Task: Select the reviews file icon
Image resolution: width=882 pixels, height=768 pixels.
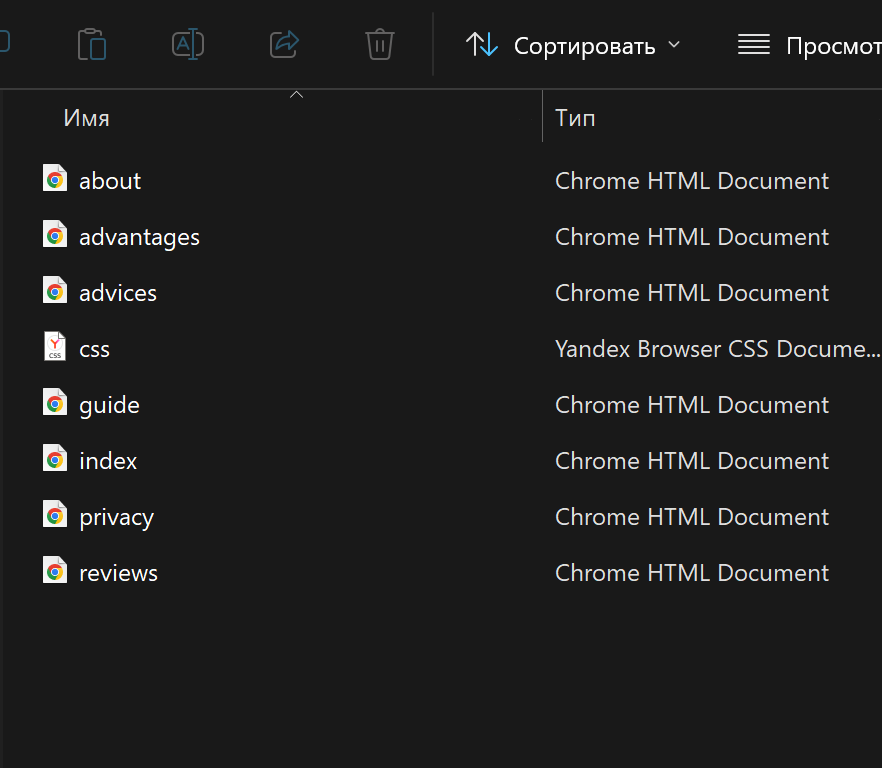Action: click(x=55, y=571)
